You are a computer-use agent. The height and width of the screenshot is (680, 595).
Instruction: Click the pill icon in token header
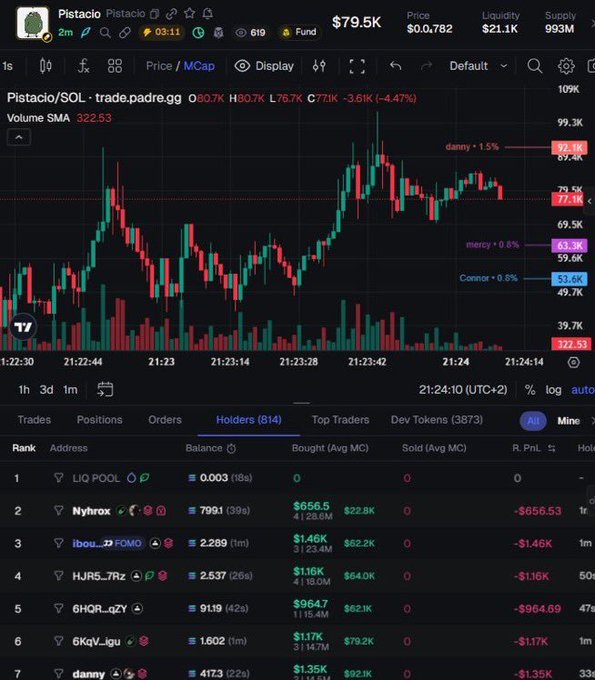(x=125, y=33)
